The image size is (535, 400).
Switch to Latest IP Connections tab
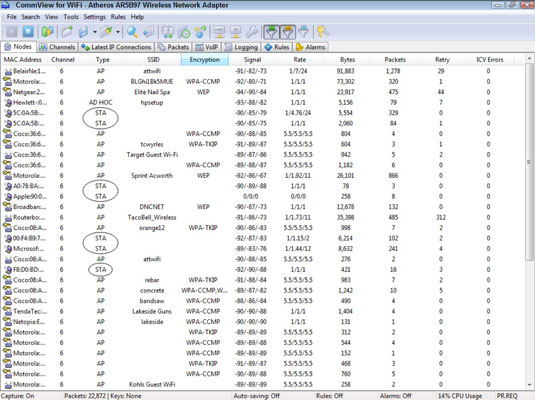coord(116,47)
